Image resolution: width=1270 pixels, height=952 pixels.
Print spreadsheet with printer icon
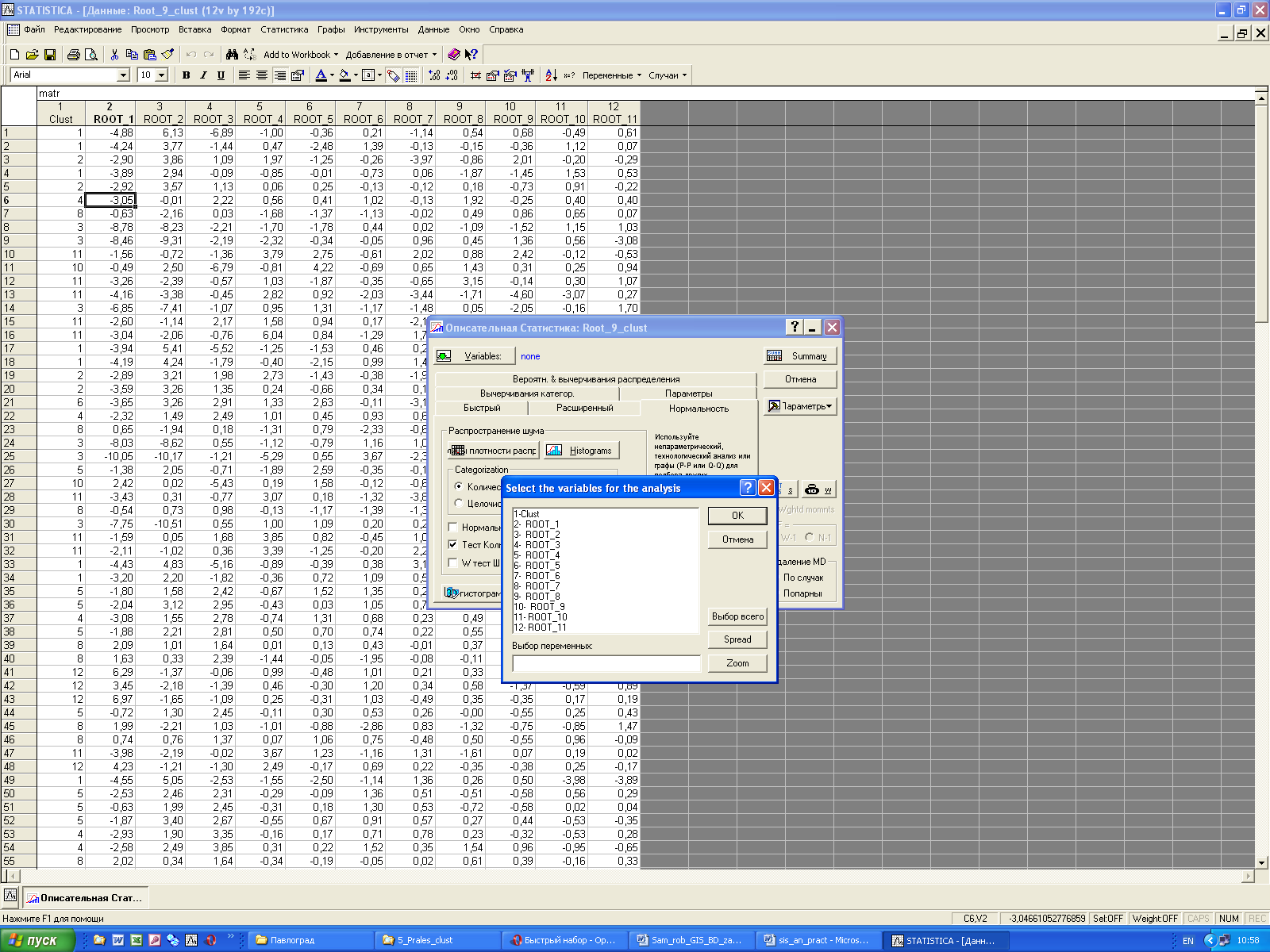point(74,55)
